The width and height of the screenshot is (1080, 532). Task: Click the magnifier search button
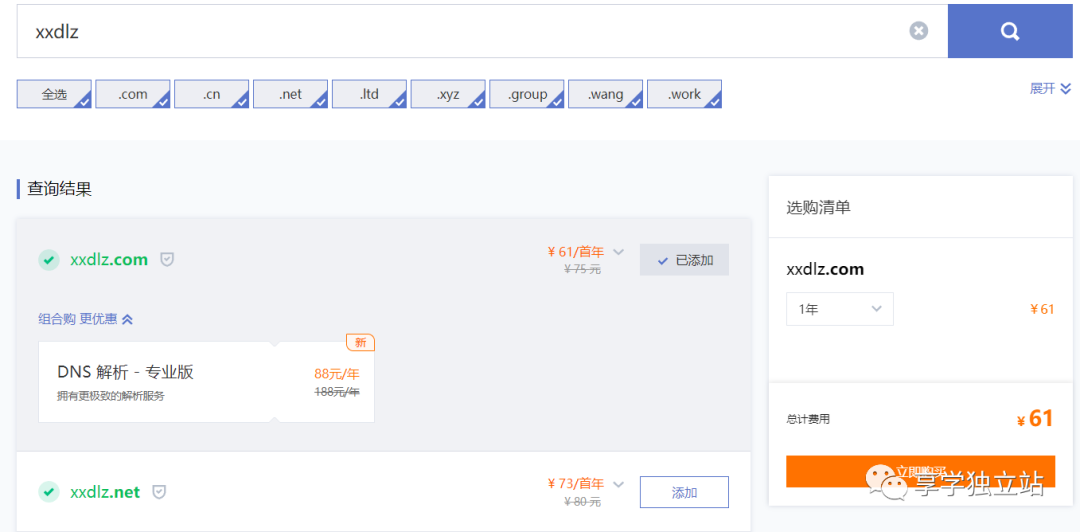[x=1010, y=31]
